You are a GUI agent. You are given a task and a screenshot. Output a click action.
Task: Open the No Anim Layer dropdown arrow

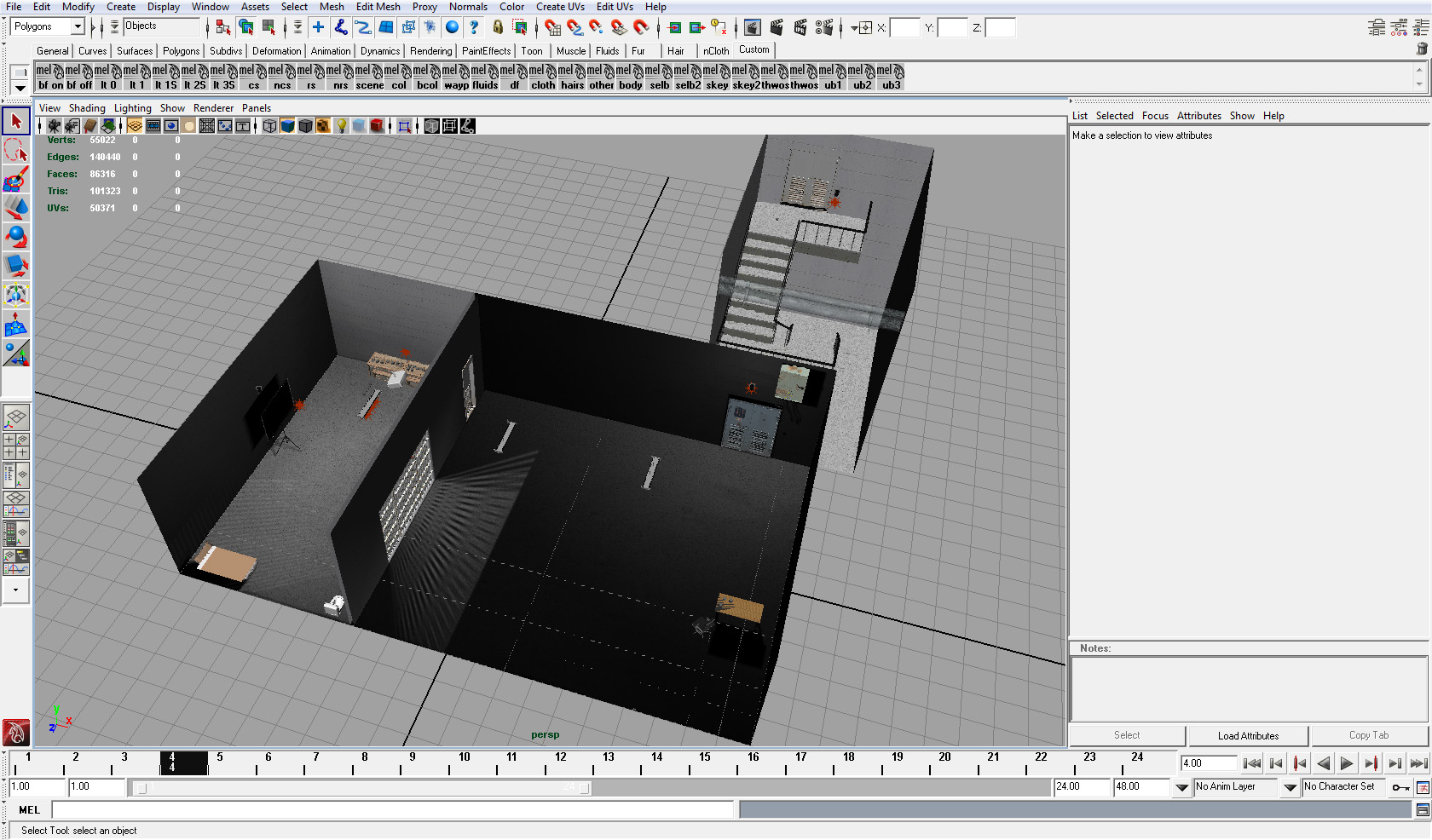point(1181,787)
